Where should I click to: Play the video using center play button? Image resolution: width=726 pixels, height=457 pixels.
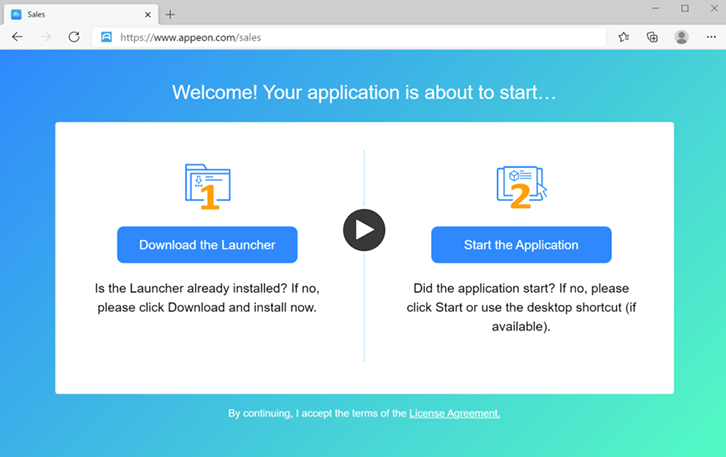(x=364, y=230)
